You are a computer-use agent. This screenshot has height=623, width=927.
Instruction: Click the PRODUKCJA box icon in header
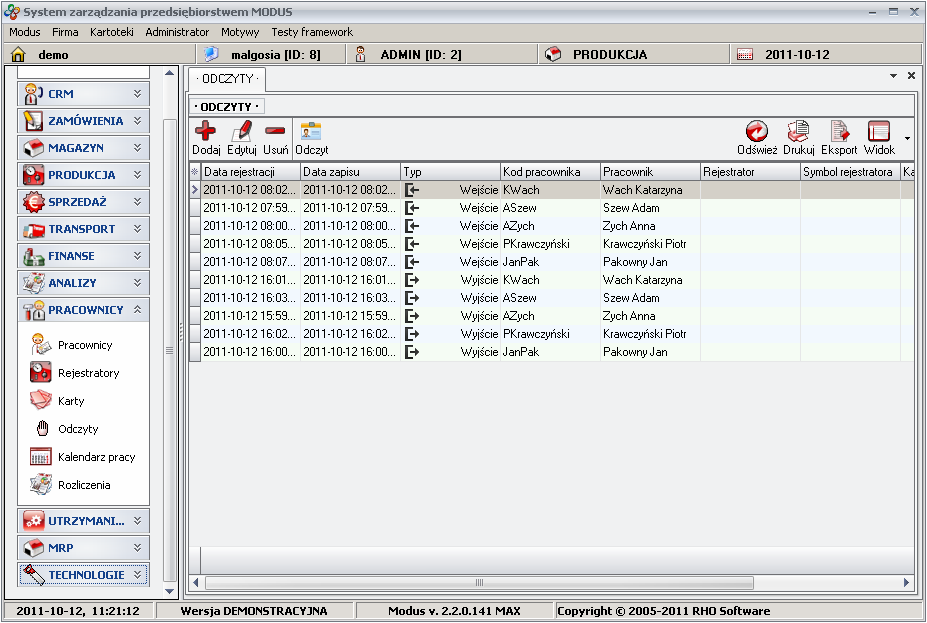tap(553, 54)
